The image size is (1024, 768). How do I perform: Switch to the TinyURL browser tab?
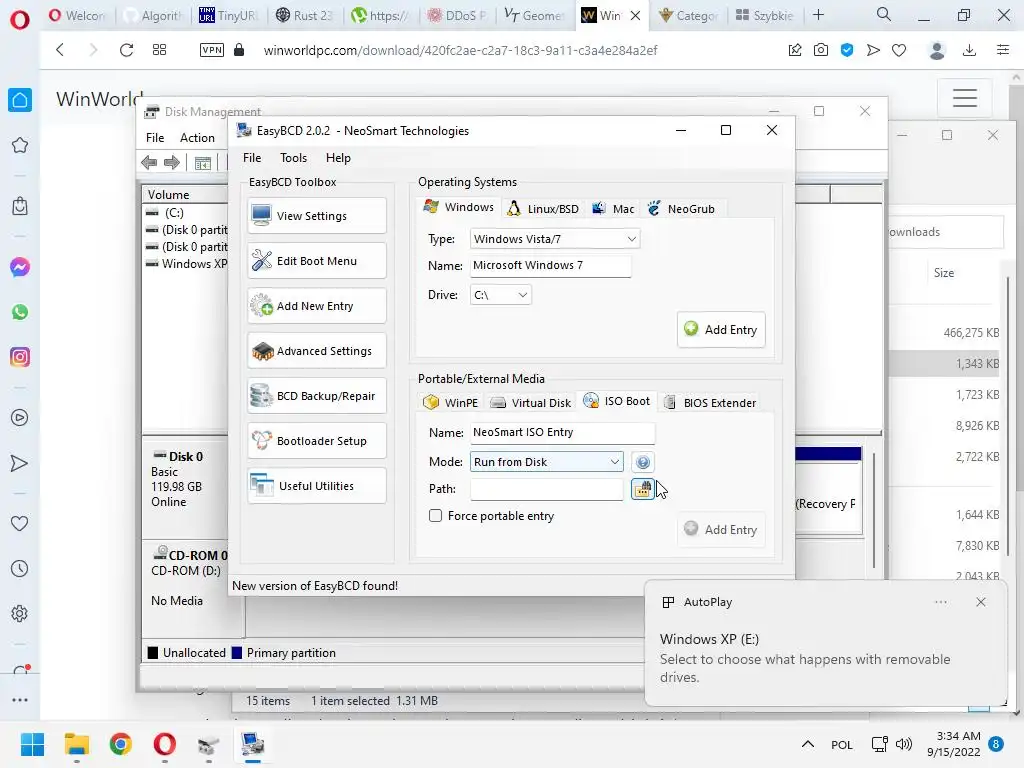tap(228, 15)
